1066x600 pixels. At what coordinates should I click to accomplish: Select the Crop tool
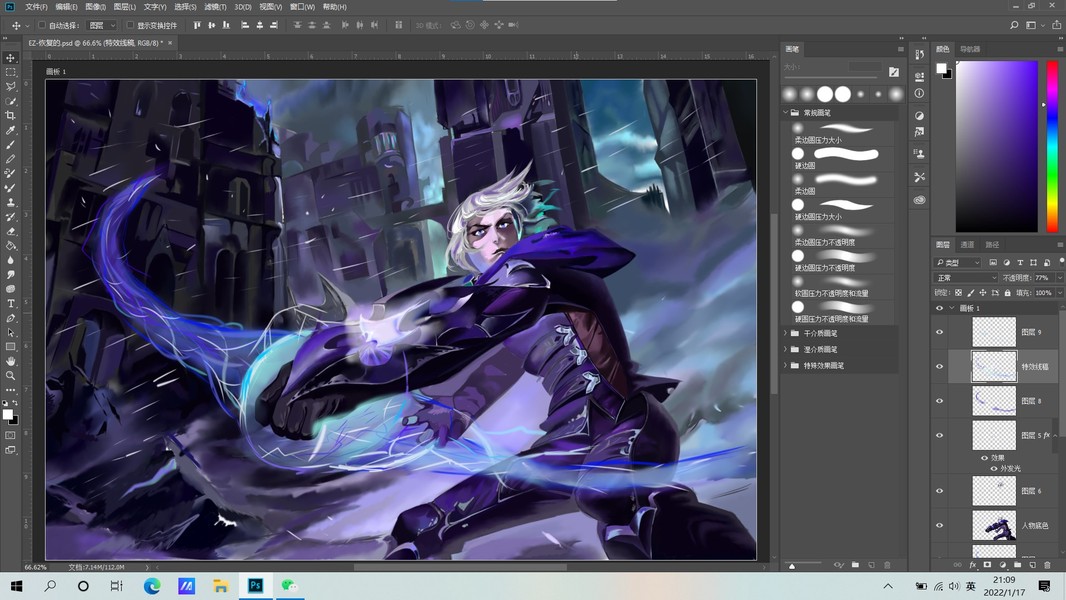point(10,116)
